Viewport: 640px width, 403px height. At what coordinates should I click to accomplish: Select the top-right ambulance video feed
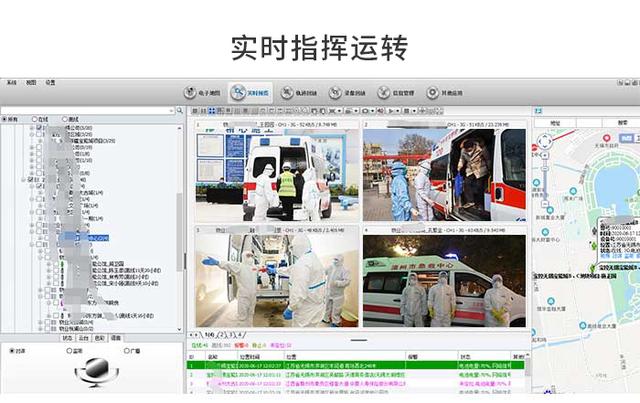pos(444,173)
